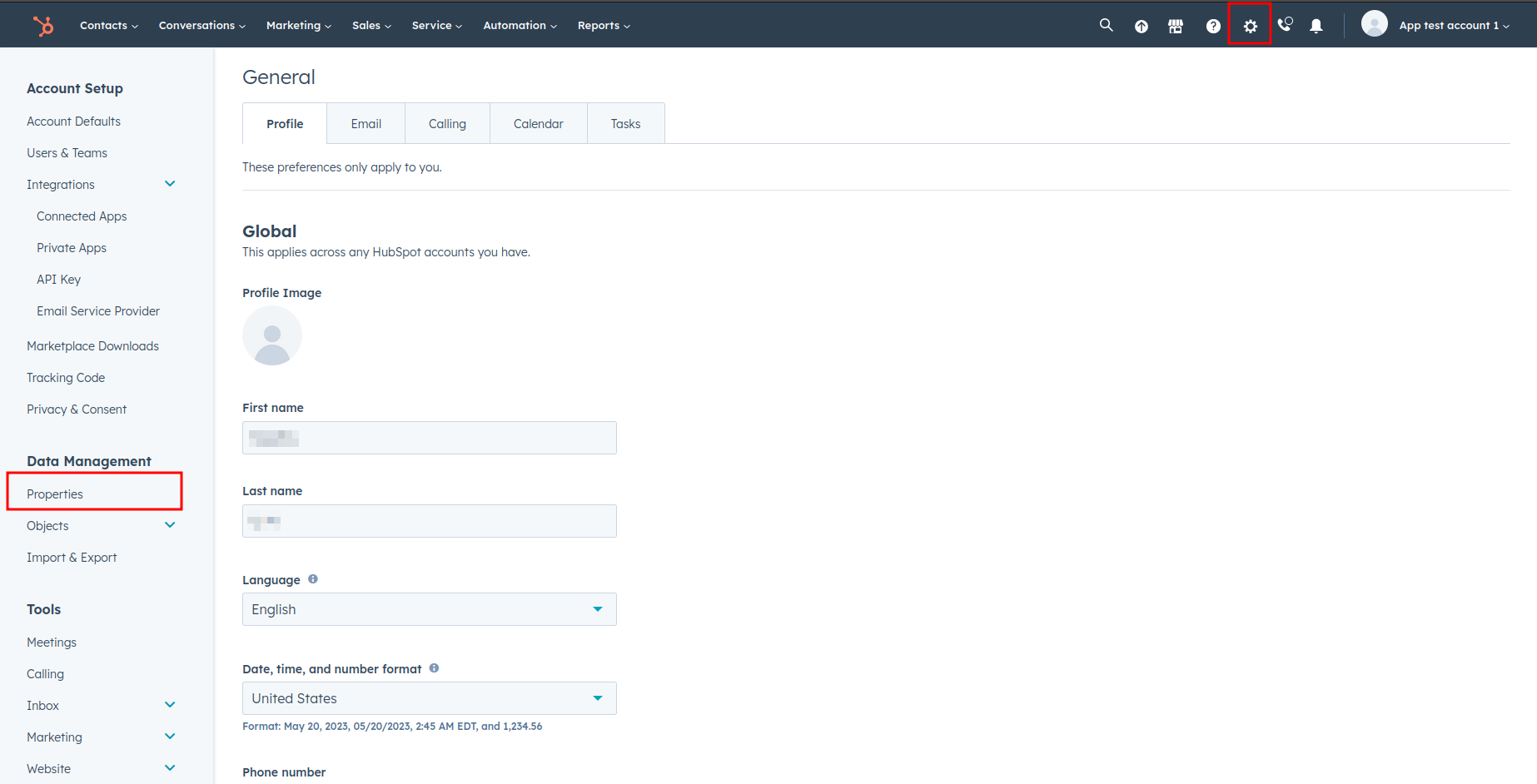1537x784 pixels.
Task: Open the Marketplace storefront icon
Action: coord(1176,26)
